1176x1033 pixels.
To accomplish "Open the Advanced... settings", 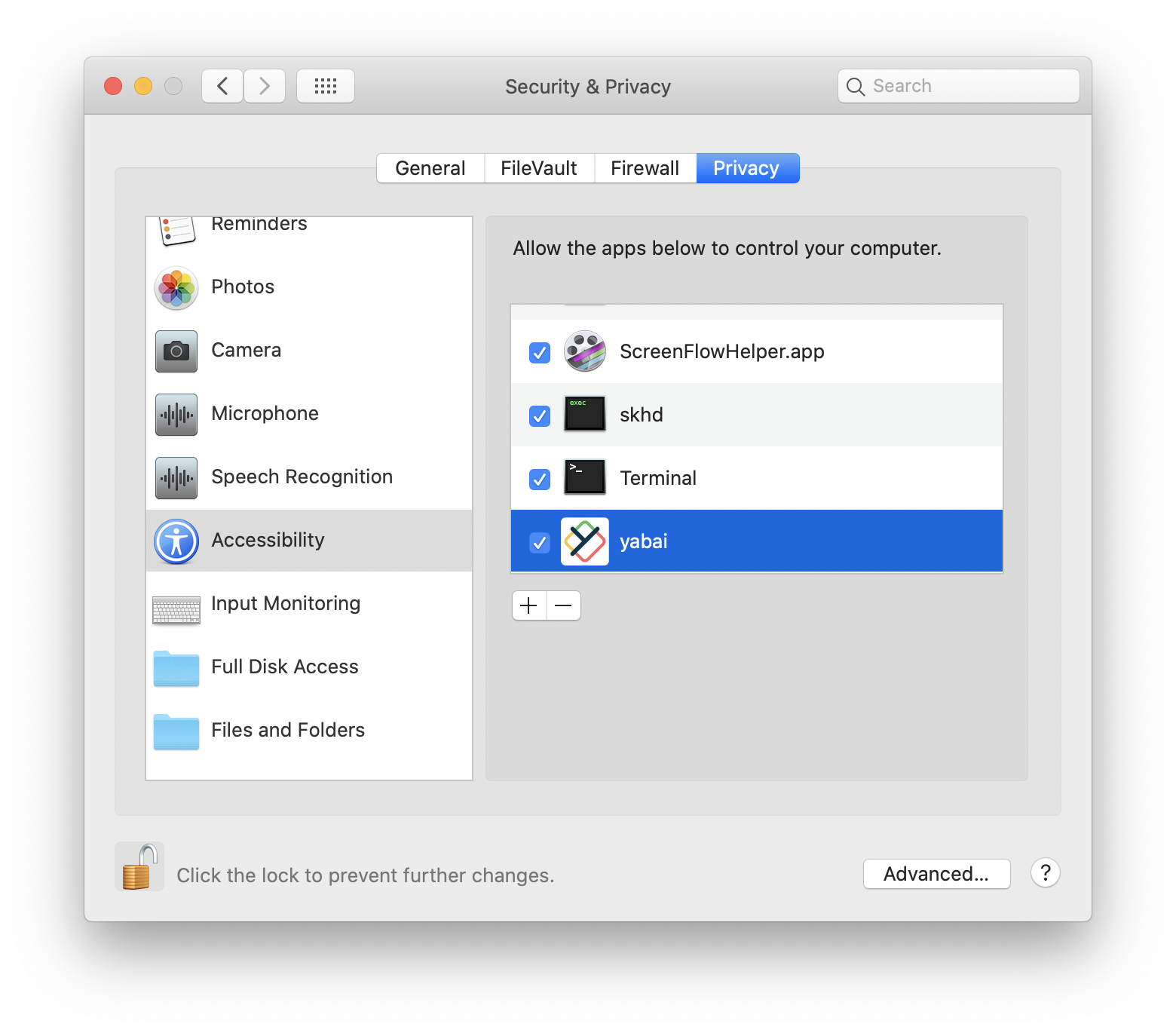I will 936,874.
